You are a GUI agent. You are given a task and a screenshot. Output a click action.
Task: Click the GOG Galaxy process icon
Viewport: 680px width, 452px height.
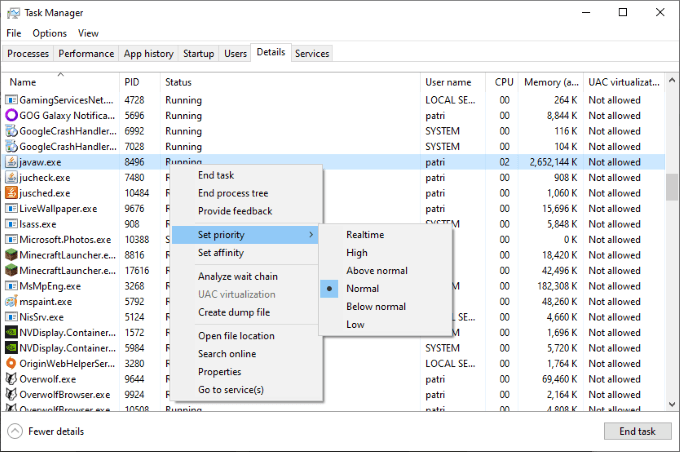click(x=11, y=116)
